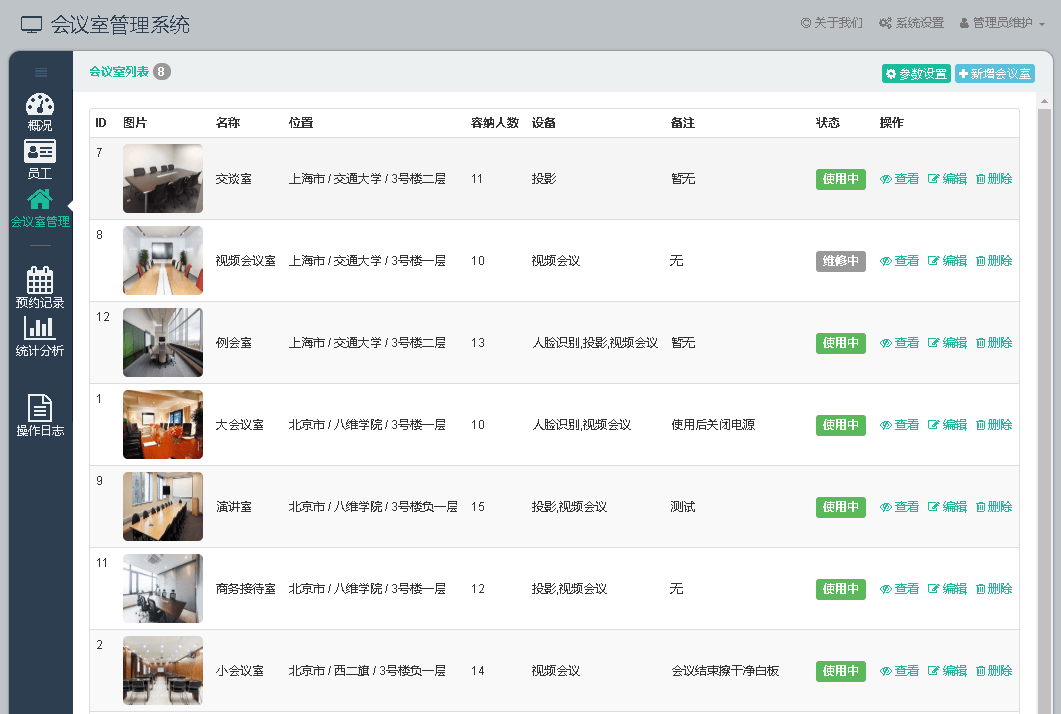
Task: Delete the 例会室 meeting room
Action: click(994, 343)
